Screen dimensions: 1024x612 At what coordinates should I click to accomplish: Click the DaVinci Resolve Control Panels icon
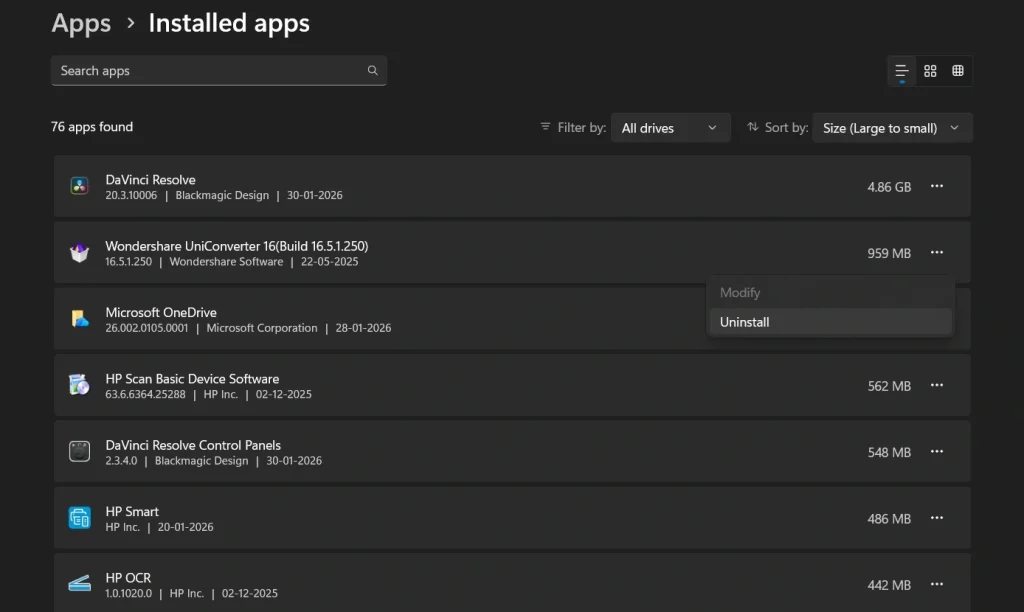tap(79, 451)
